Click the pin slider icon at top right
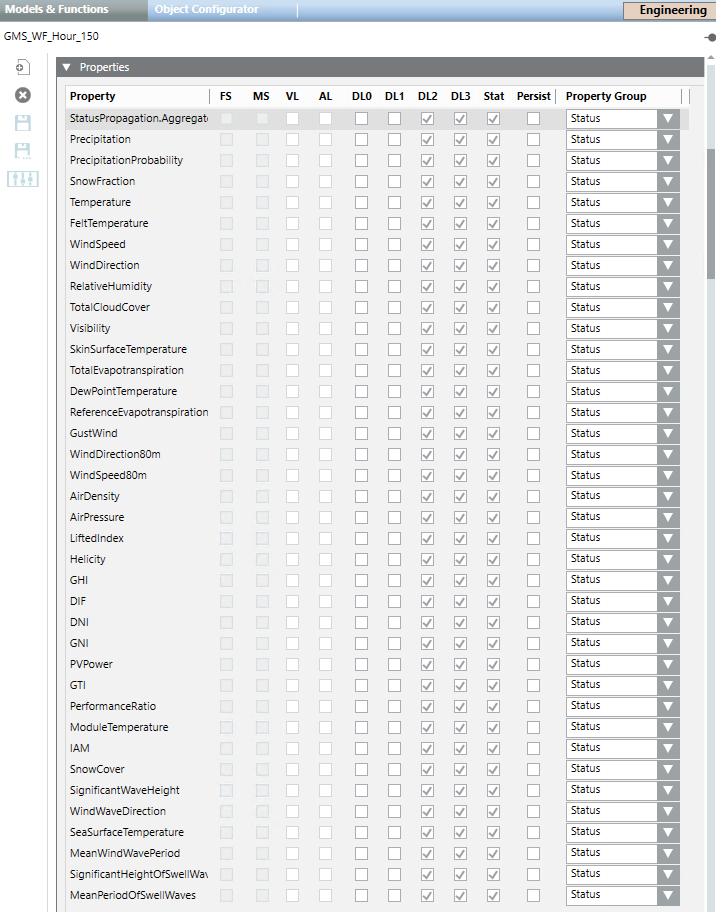716x915 pixels. point(709,37)
